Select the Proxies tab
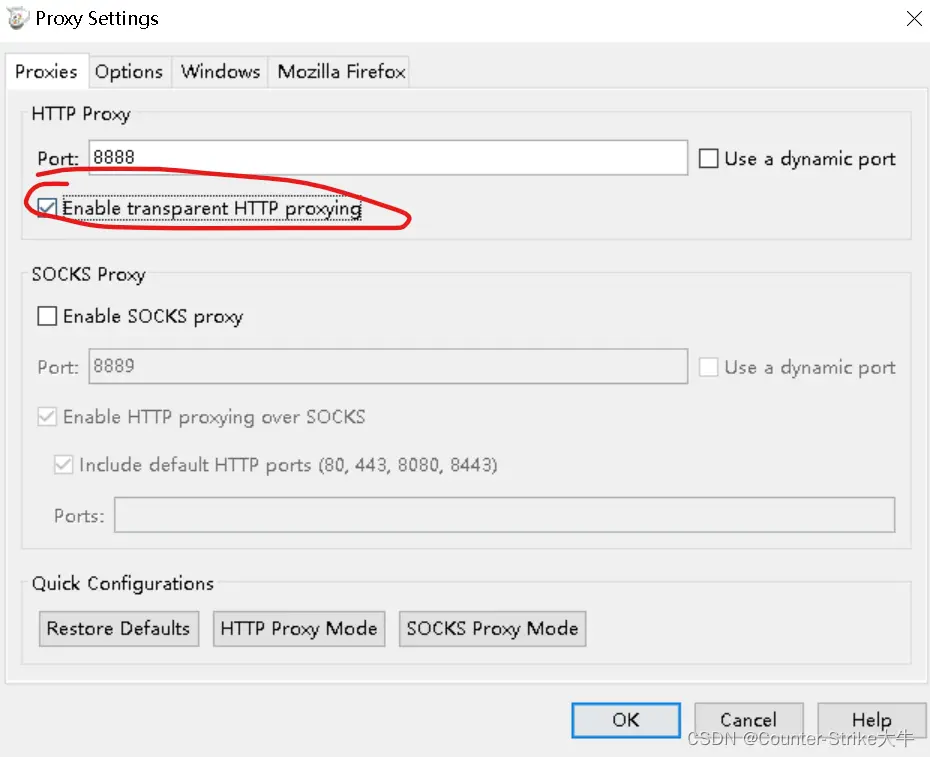This screenshot has width=930, height=757. [46, 72]
